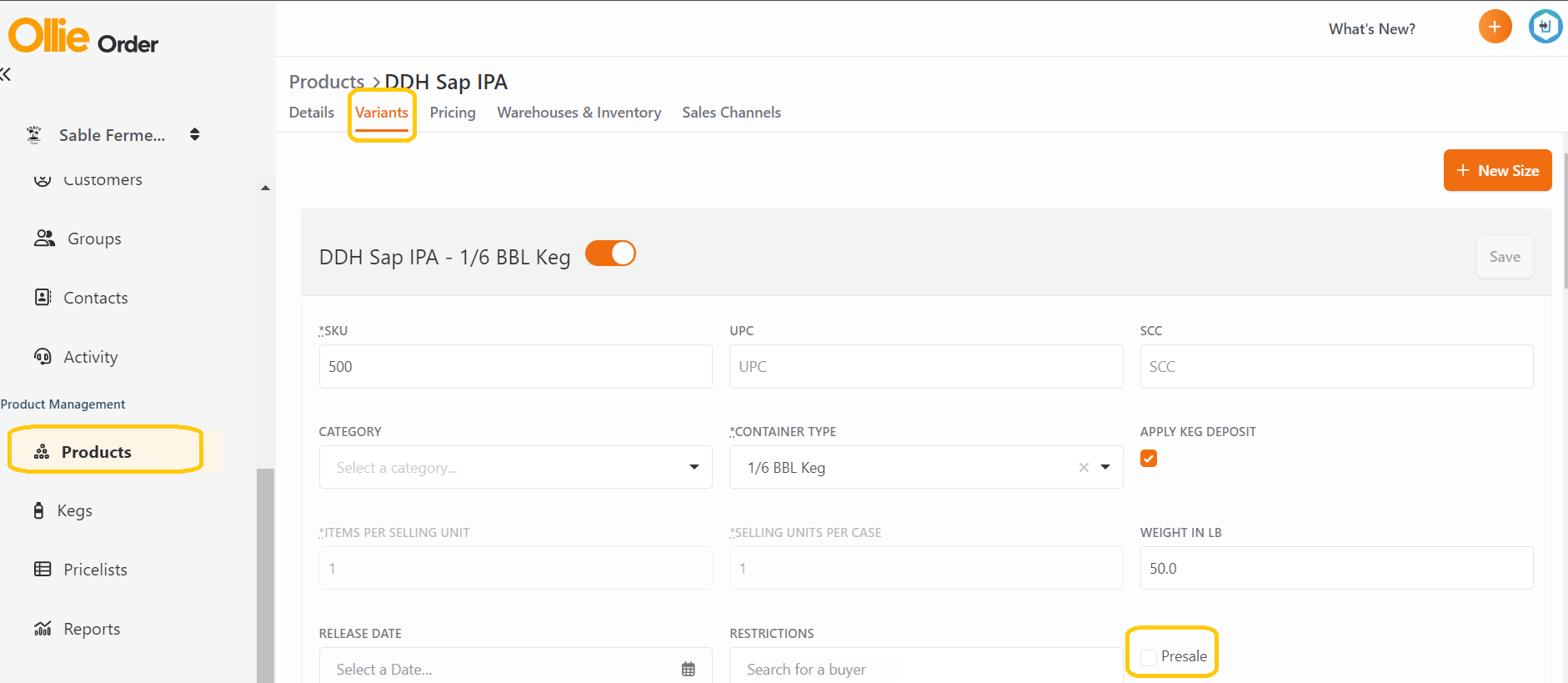
Task: Click the New Size button
Action: (1497, 170)
